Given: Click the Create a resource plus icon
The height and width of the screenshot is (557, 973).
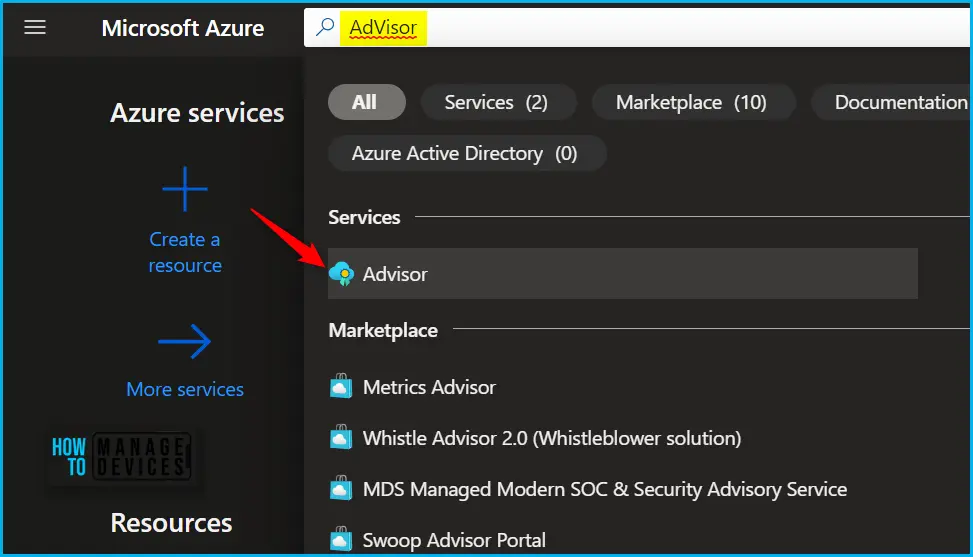Looking at the screenshot, I should point(185,189).
